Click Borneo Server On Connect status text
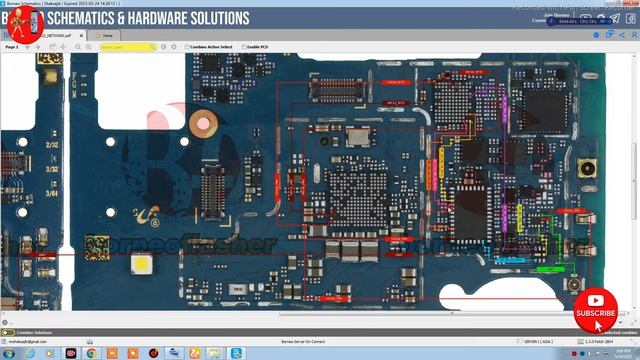 click(x=303, y=342)
